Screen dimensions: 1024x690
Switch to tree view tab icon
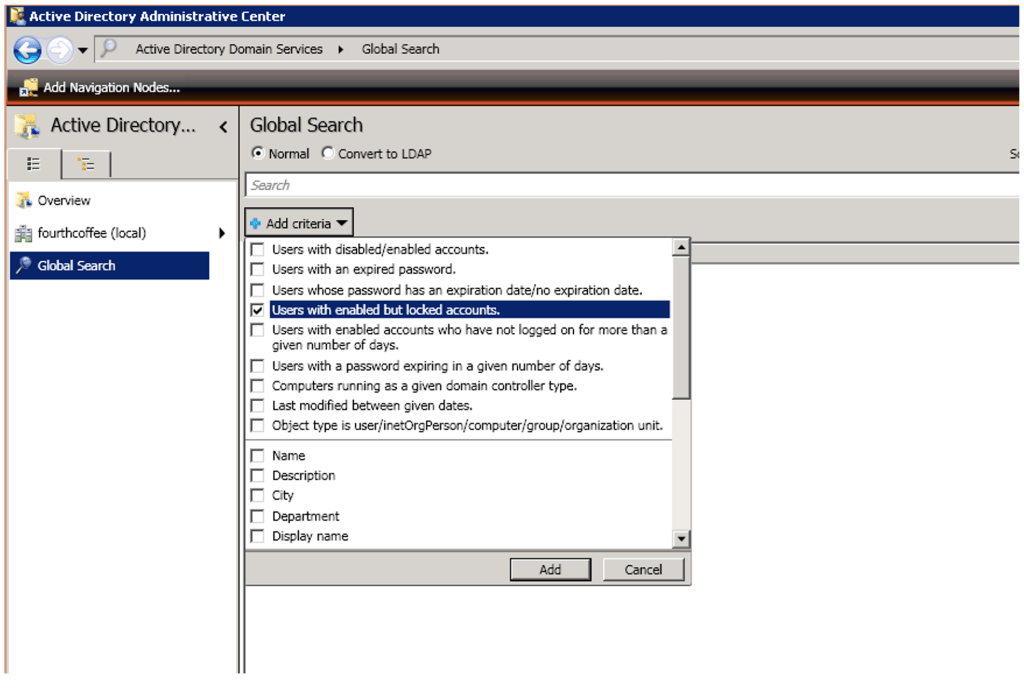coord(86,164)
